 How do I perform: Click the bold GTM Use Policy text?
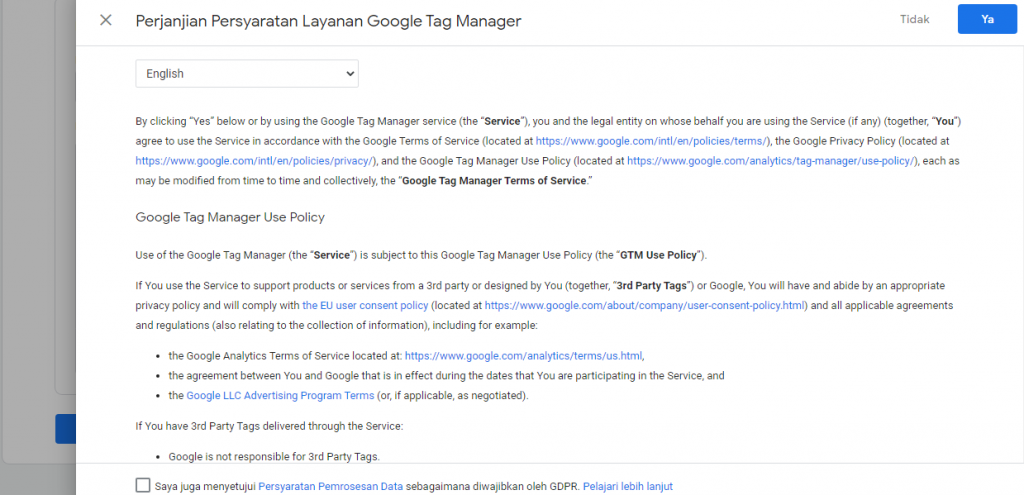point(658,255)
